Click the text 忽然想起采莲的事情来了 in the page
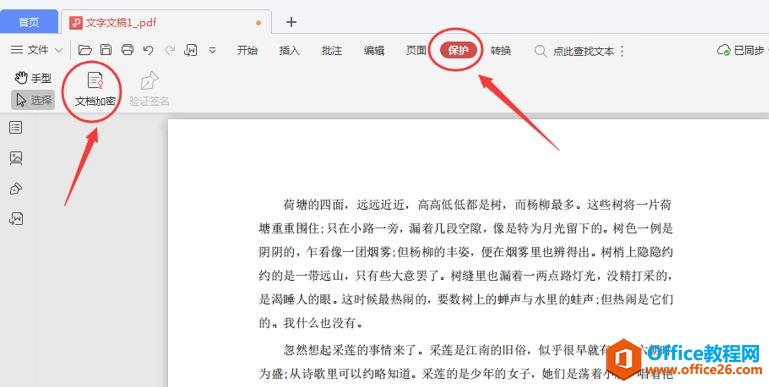 coord(350,350)
